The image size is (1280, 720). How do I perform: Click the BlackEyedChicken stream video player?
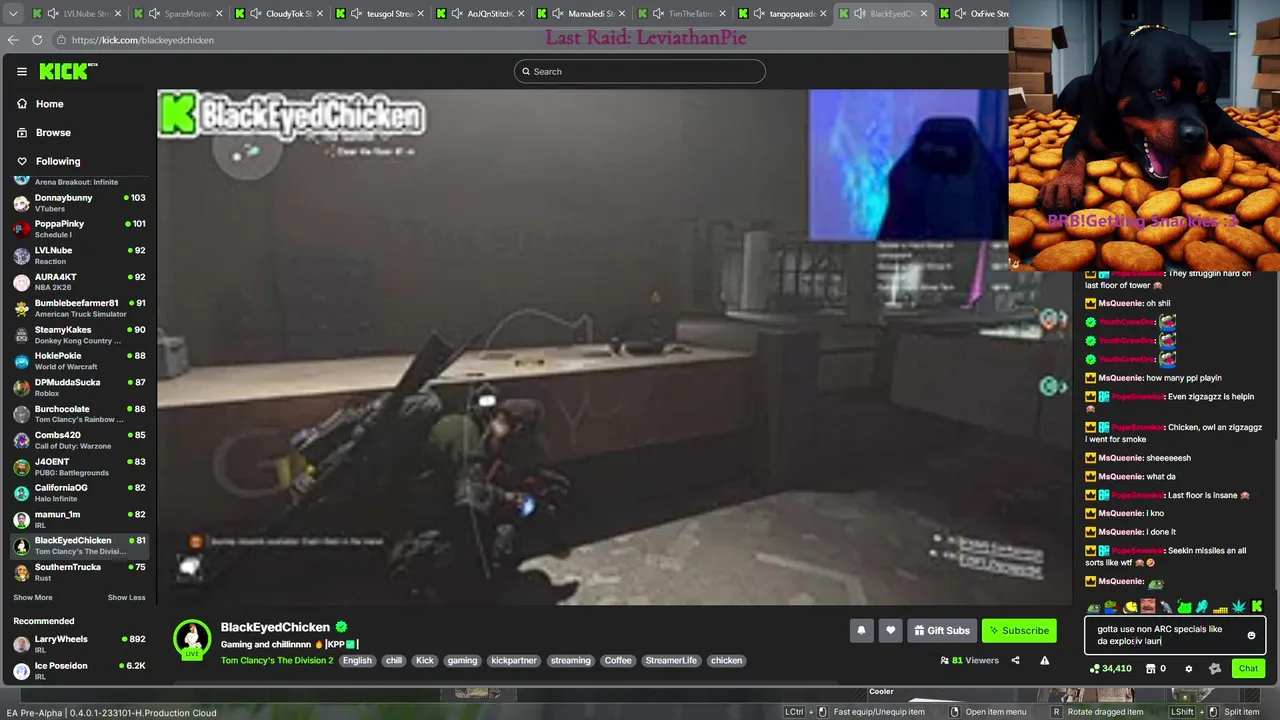615,347
